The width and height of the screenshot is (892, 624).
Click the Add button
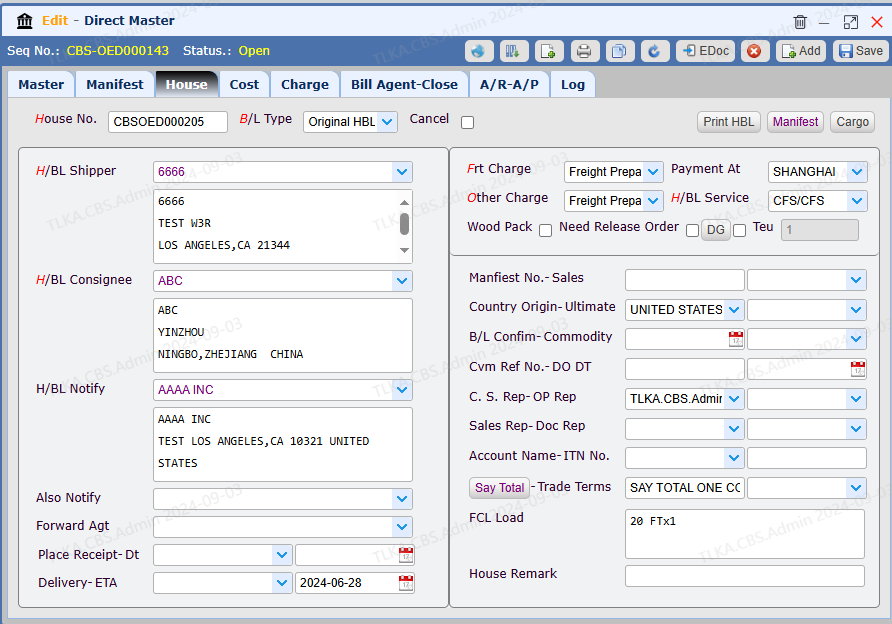point(800,51)
